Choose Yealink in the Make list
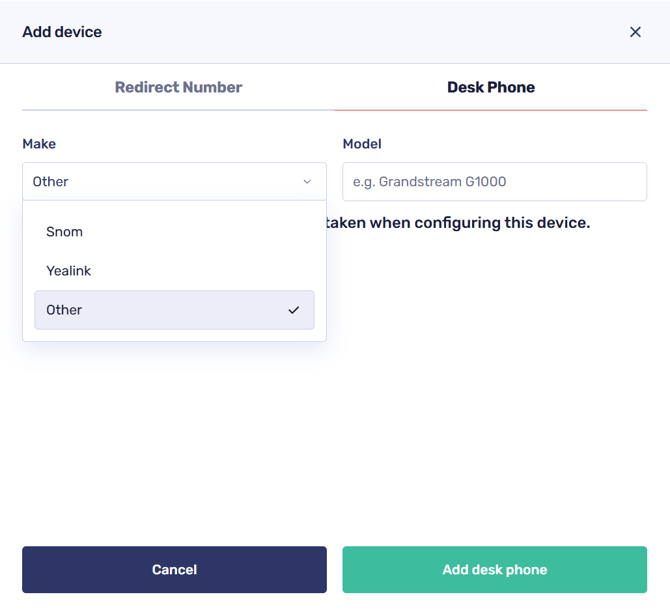 pos(69,271)
